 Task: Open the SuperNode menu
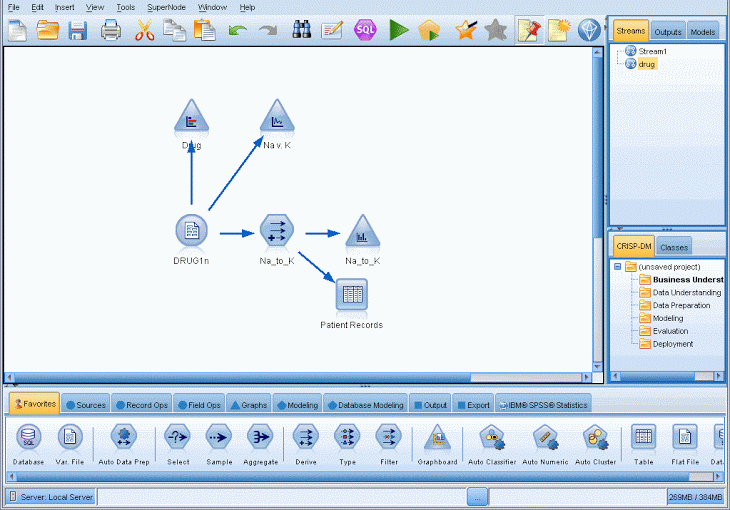coord(166,7)
